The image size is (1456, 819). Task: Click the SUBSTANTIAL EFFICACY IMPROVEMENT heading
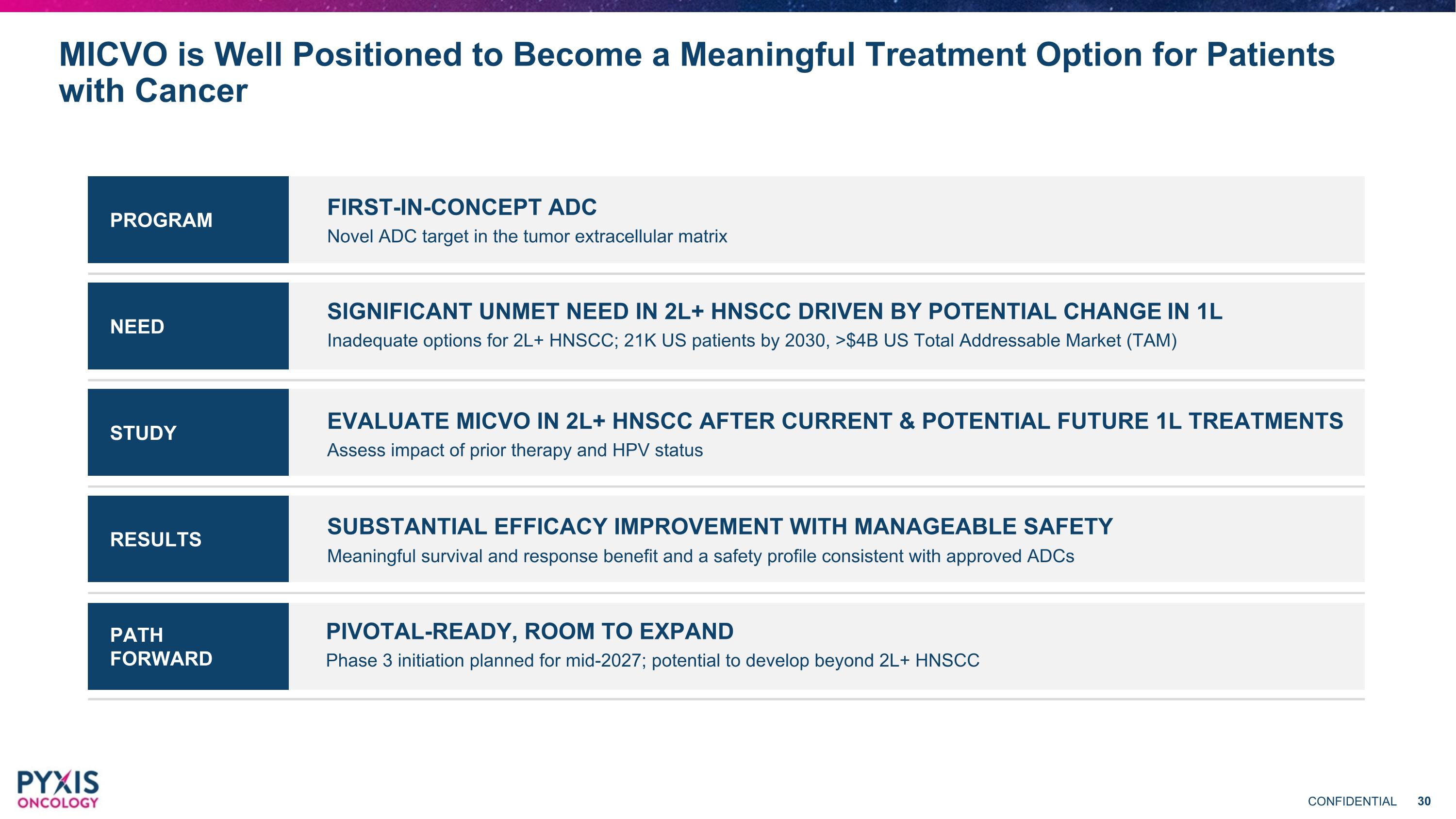point(720,527)
